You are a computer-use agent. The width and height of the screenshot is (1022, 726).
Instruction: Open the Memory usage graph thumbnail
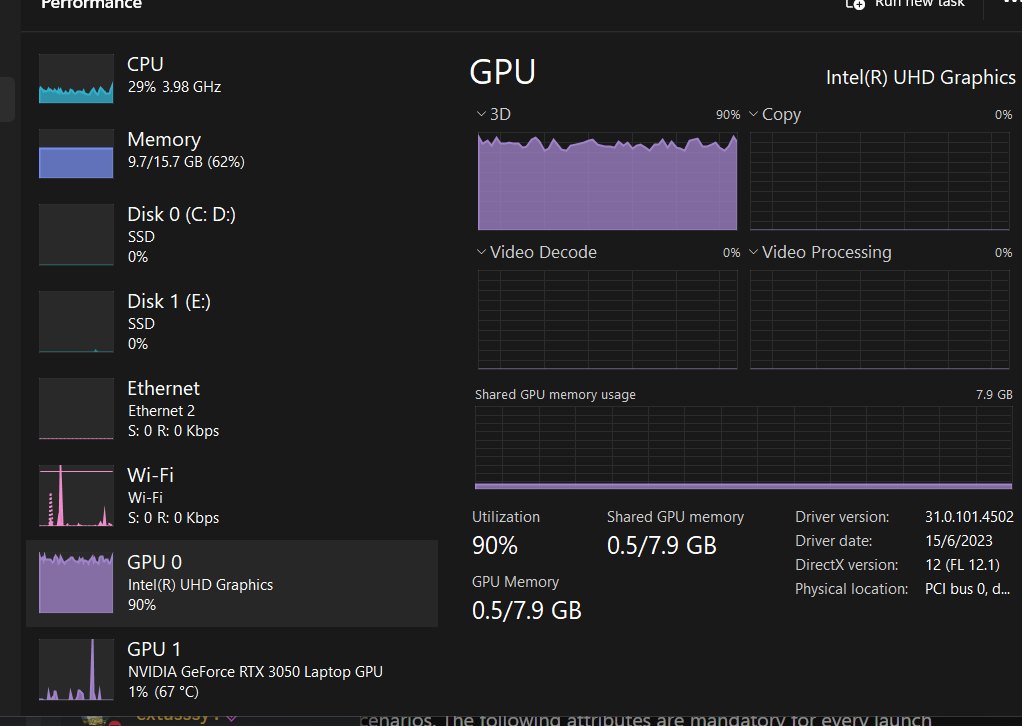[76, 154]
